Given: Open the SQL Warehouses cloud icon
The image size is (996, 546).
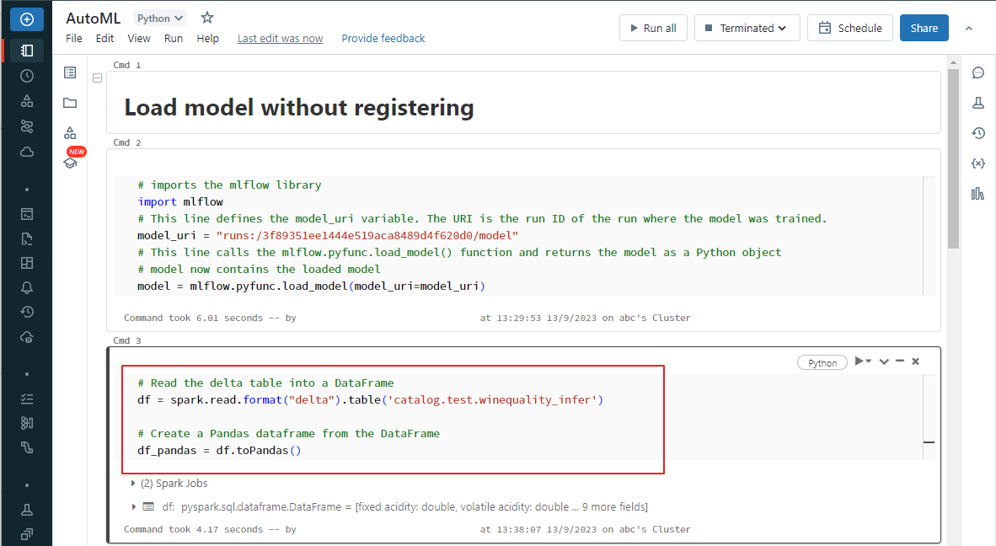Looking at the screenshot, I should point(27,337).
